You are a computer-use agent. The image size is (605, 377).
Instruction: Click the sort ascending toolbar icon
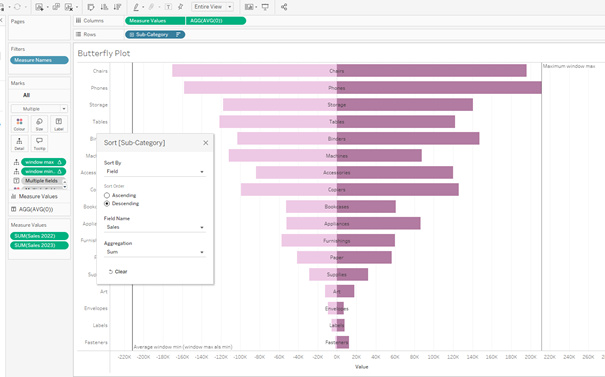[x=104, y=7]
